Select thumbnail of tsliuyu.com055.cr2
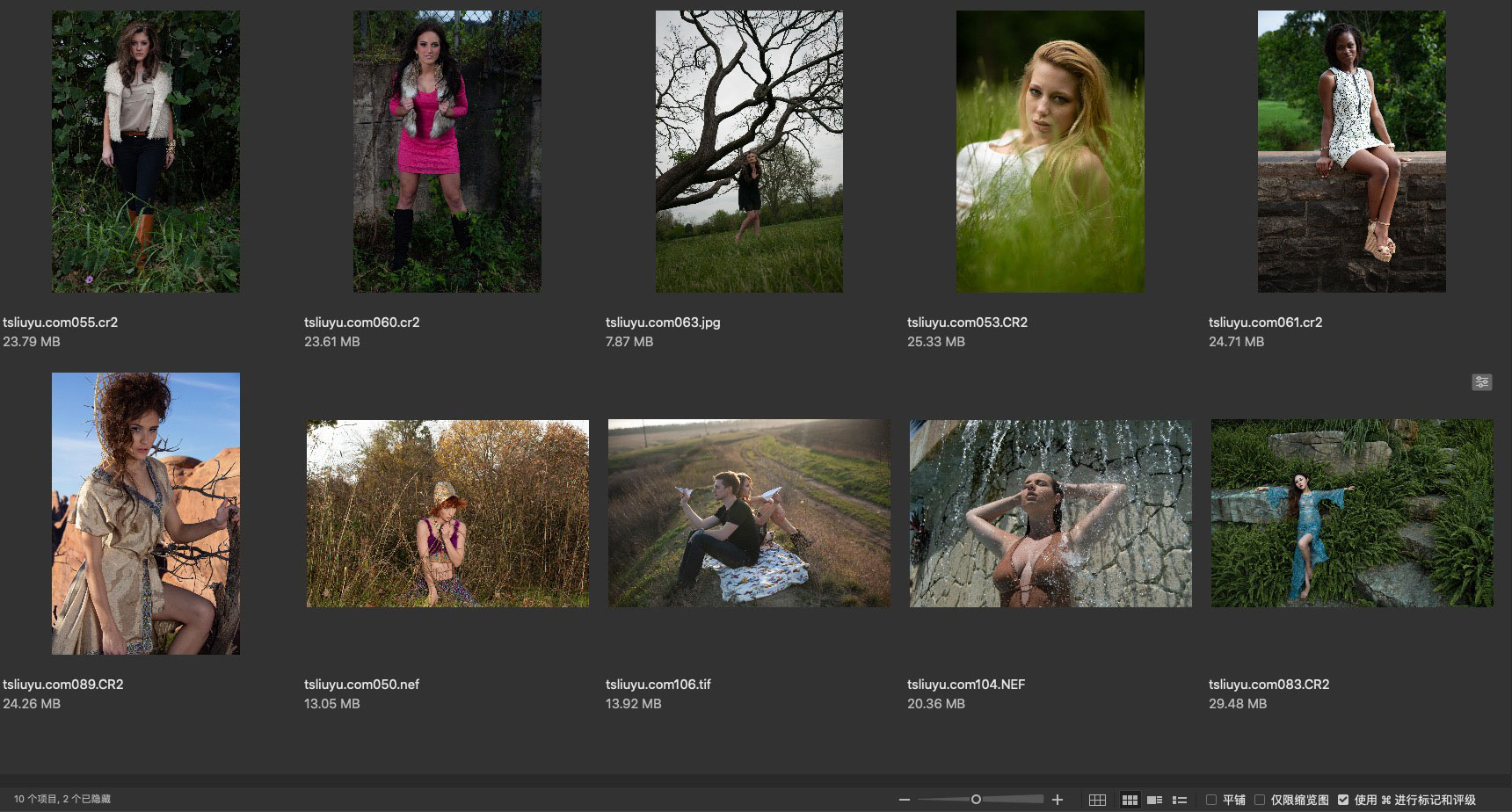Screen dimensions: 1512x812 [x=146, y=151]
